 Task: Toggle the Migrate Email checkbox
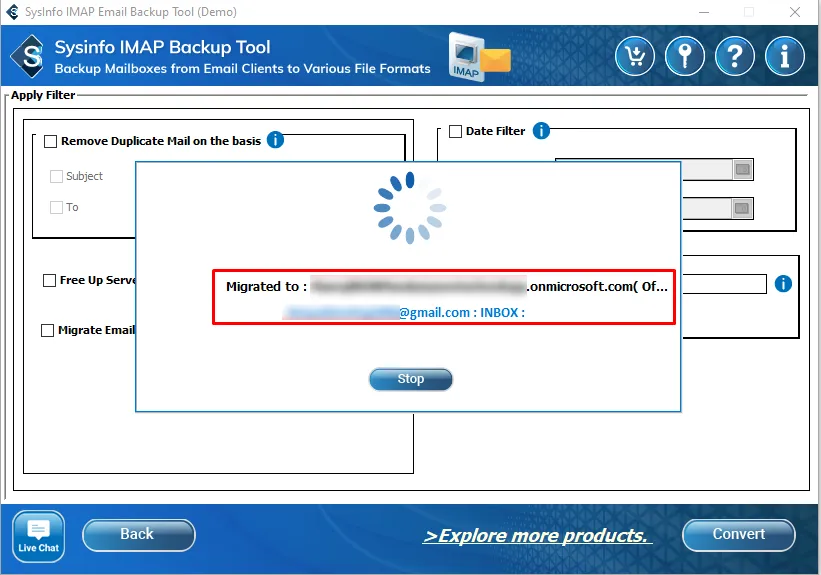point(47,330)
